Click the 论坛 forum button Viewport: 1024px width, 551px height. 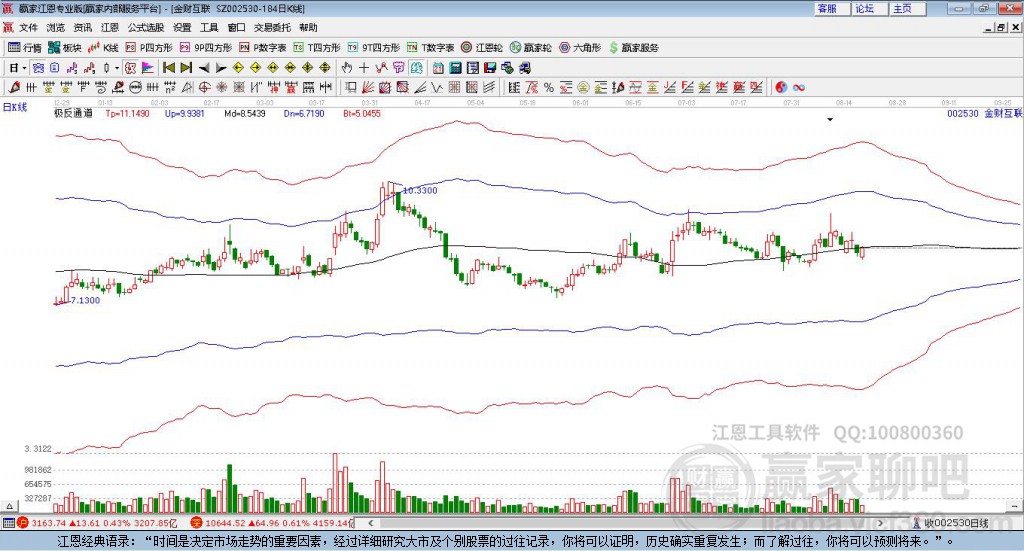coord(869,8)
